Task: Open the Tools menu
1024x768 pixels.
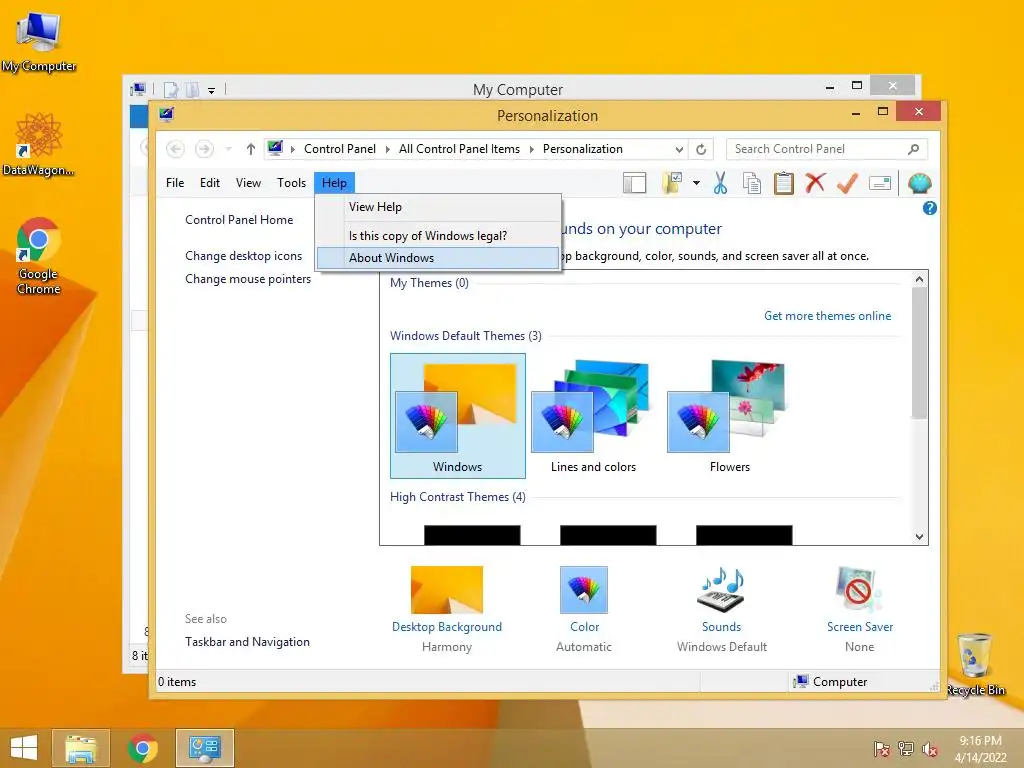Action: [291, 183]
